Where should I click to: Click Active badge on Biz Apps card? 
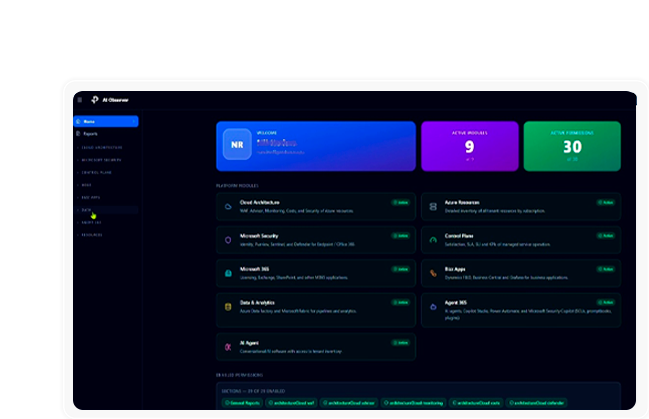tap(606, 269)
